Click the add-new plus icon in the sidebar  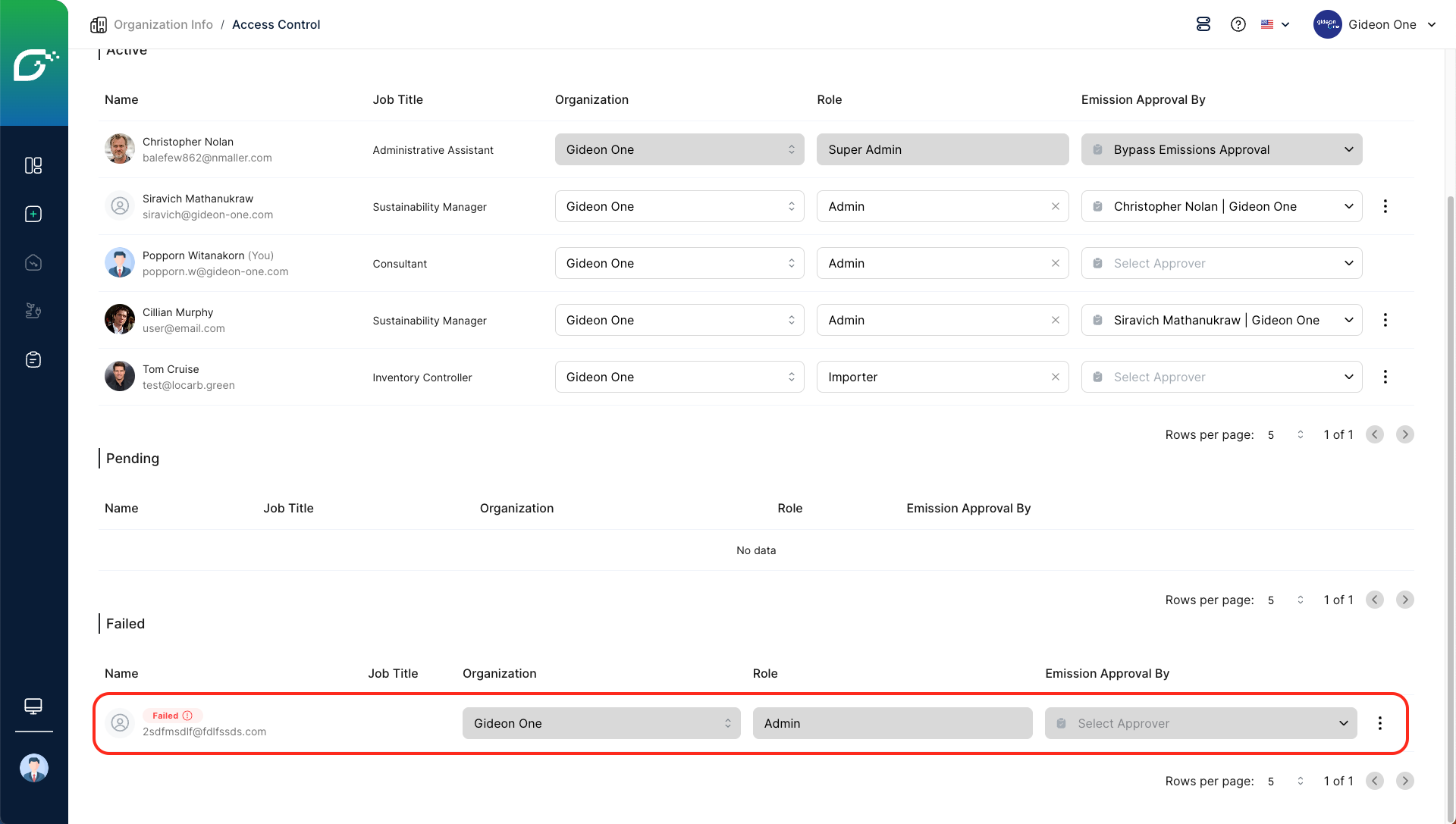pos(33,214)
